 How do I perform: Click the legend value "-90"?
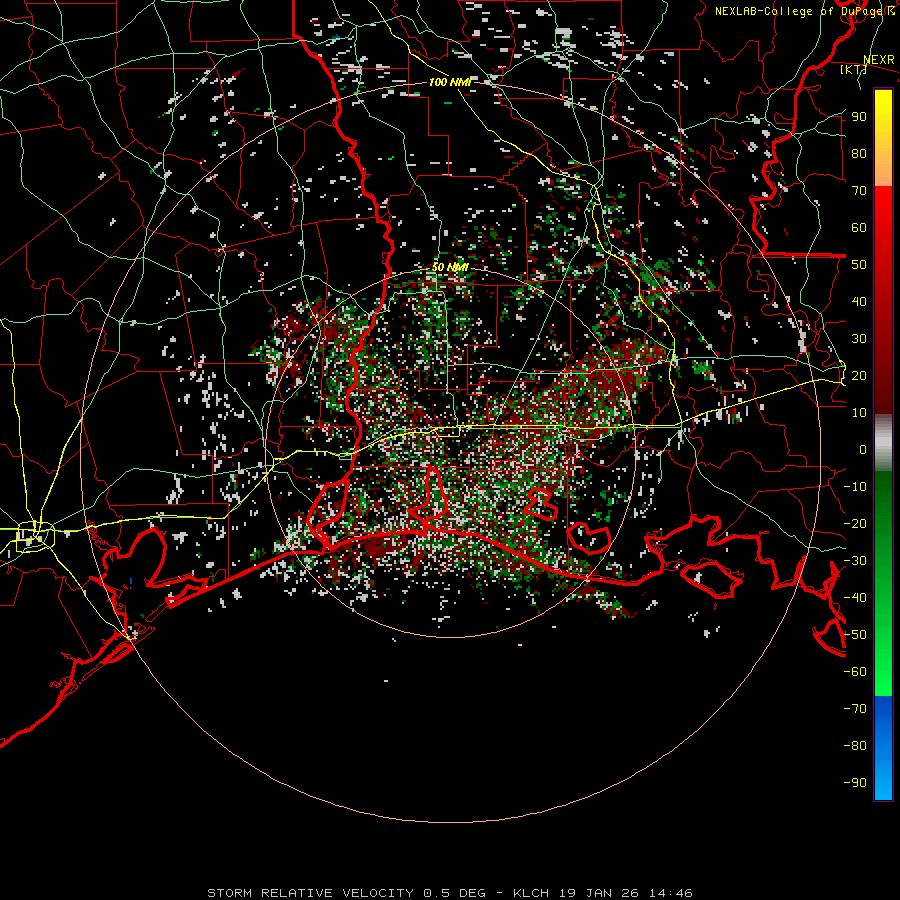point(855,783)
